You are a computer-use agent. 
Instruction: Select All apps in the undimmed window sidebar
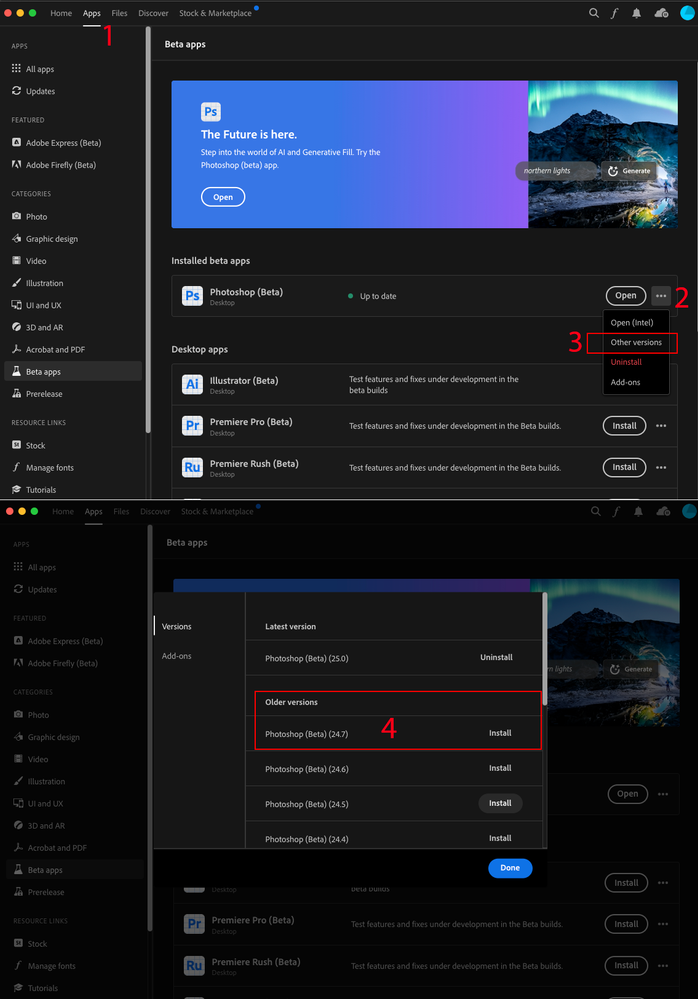point(39,69)
